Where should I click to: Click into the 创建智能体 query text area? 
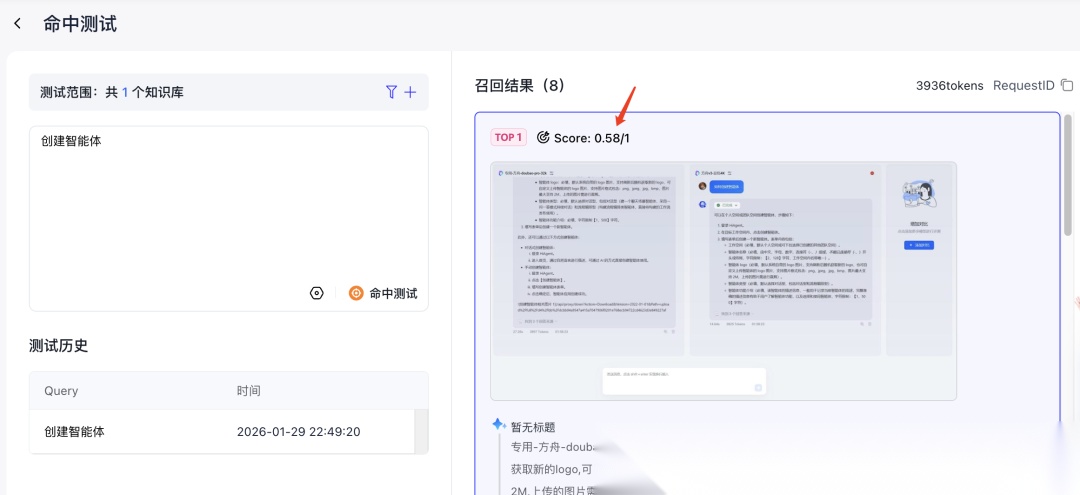(229, 218)
